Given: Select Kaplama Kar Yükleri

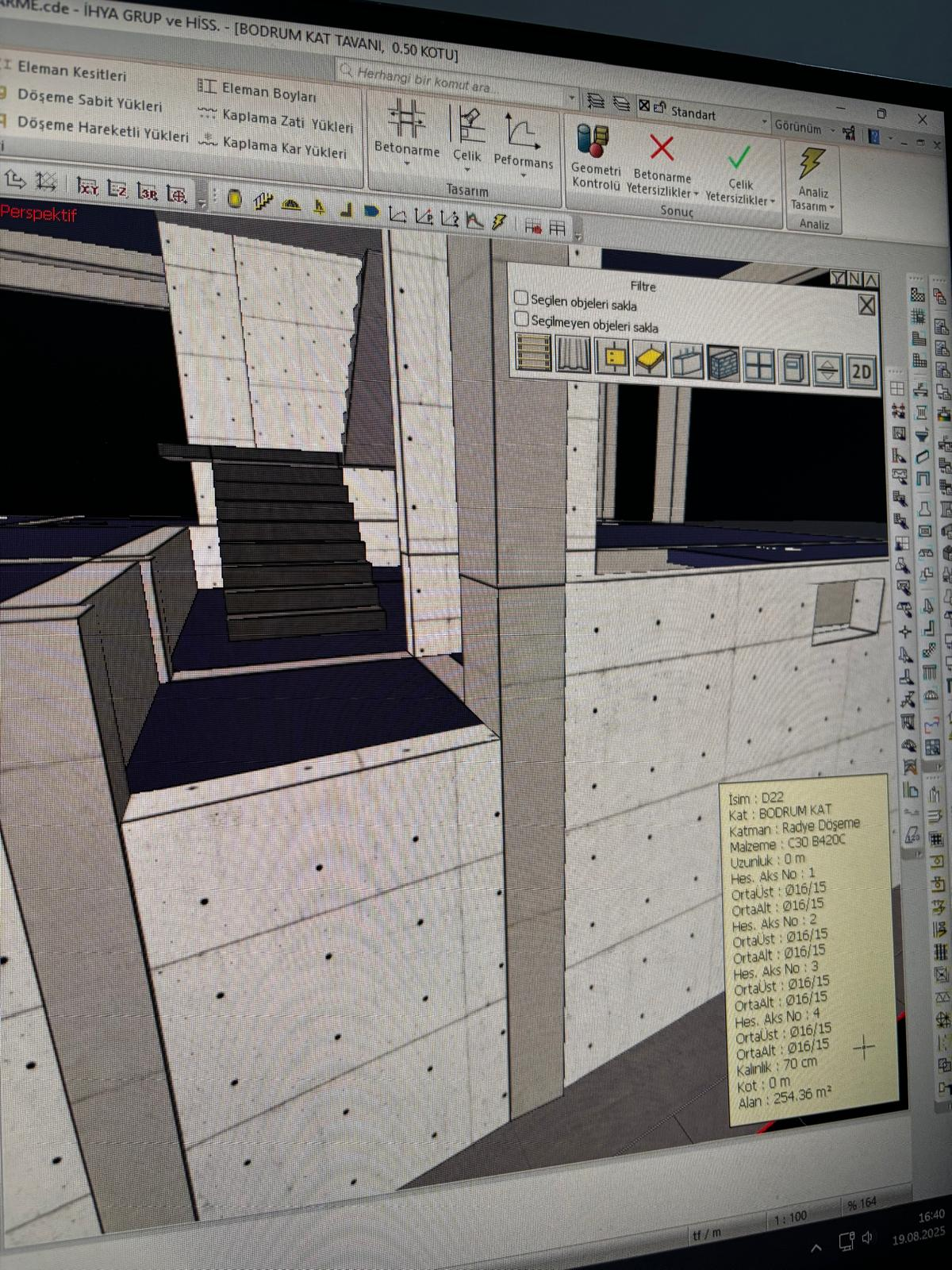Looking at the screenshot, I should click(x=274, y=147).
